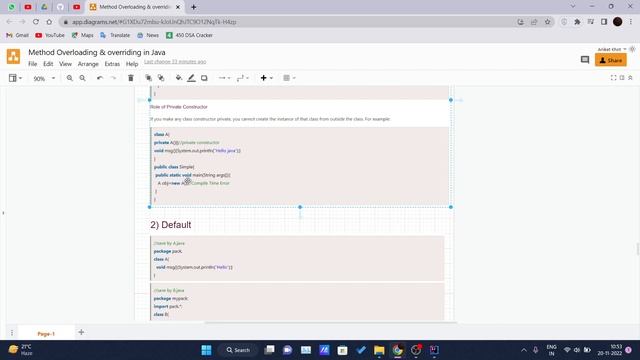
Task: Delete the selected shape with trash icon
Action: coord(131,78)
